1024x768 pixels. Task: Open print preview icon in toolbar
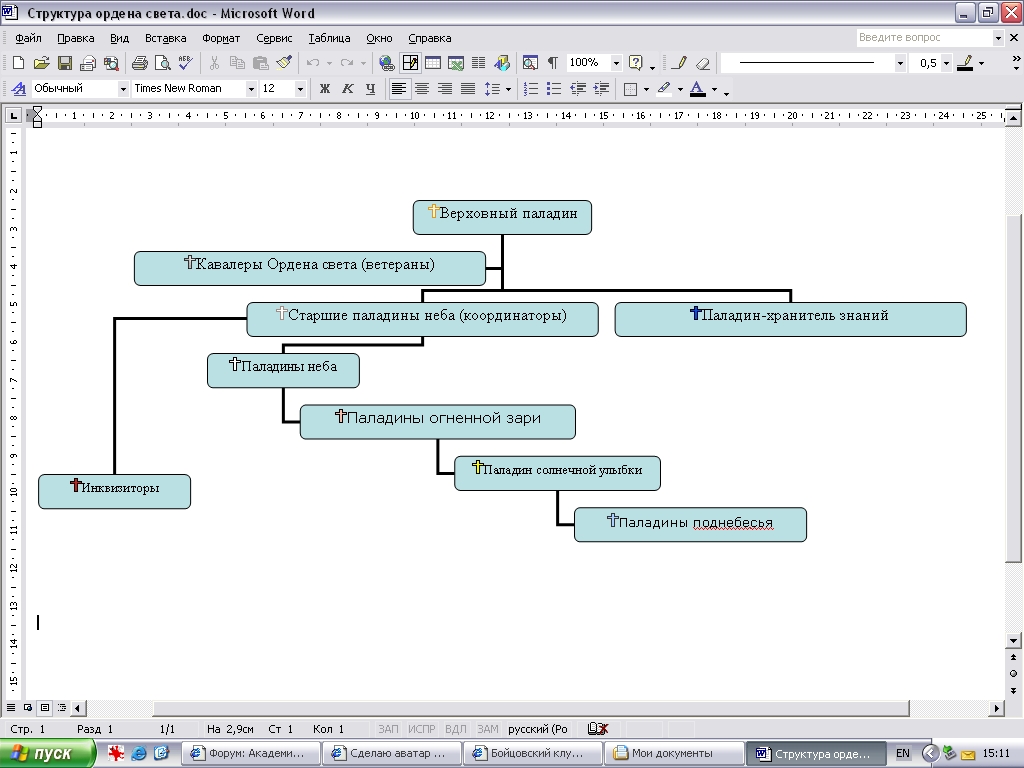pyautogui.click(x=162, y=63)
